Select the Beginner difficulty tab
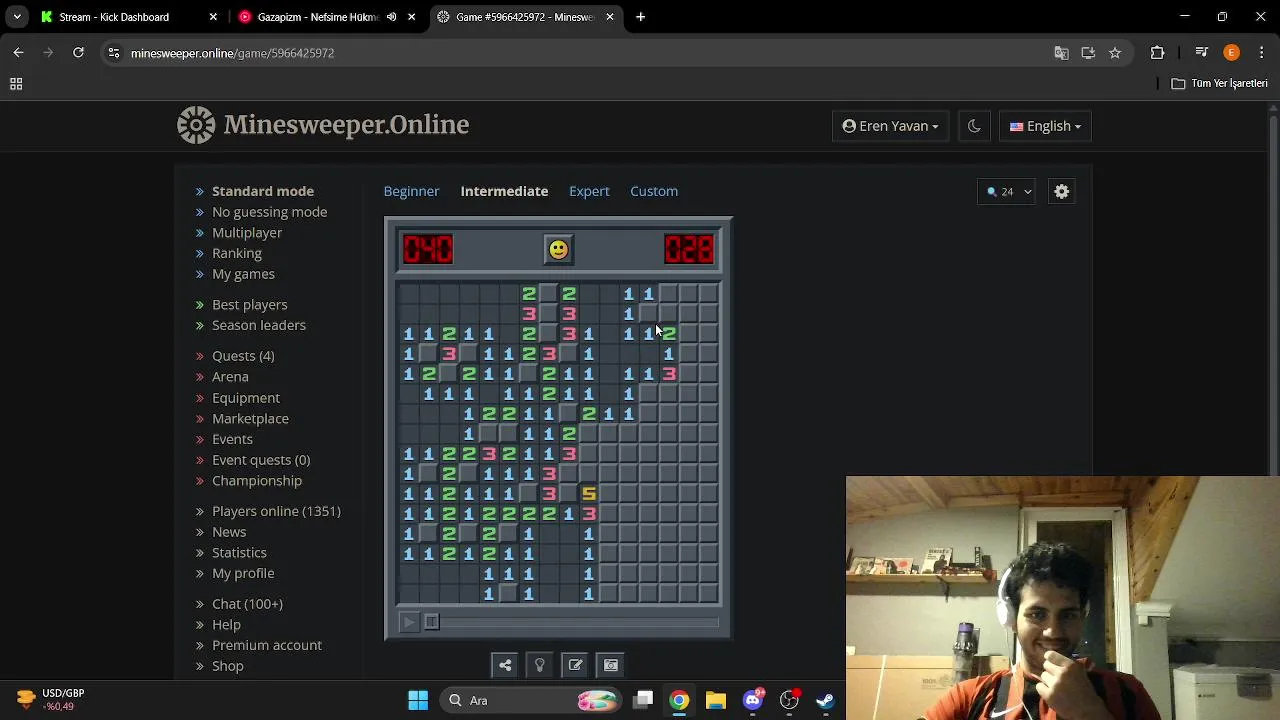This screenshot has width=1280, height=720. coord(411,191)
